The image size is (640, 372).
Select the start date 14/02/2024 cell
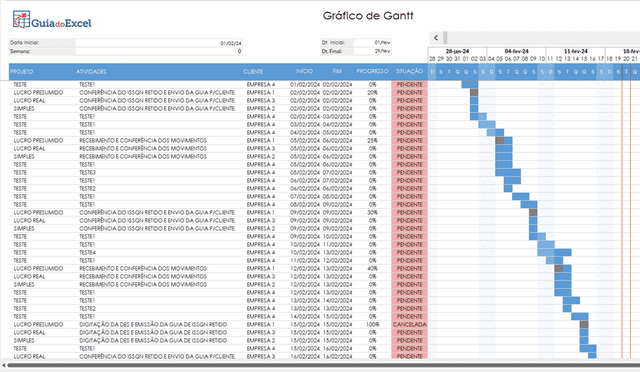pyautogui.click(x=305, y=316)
